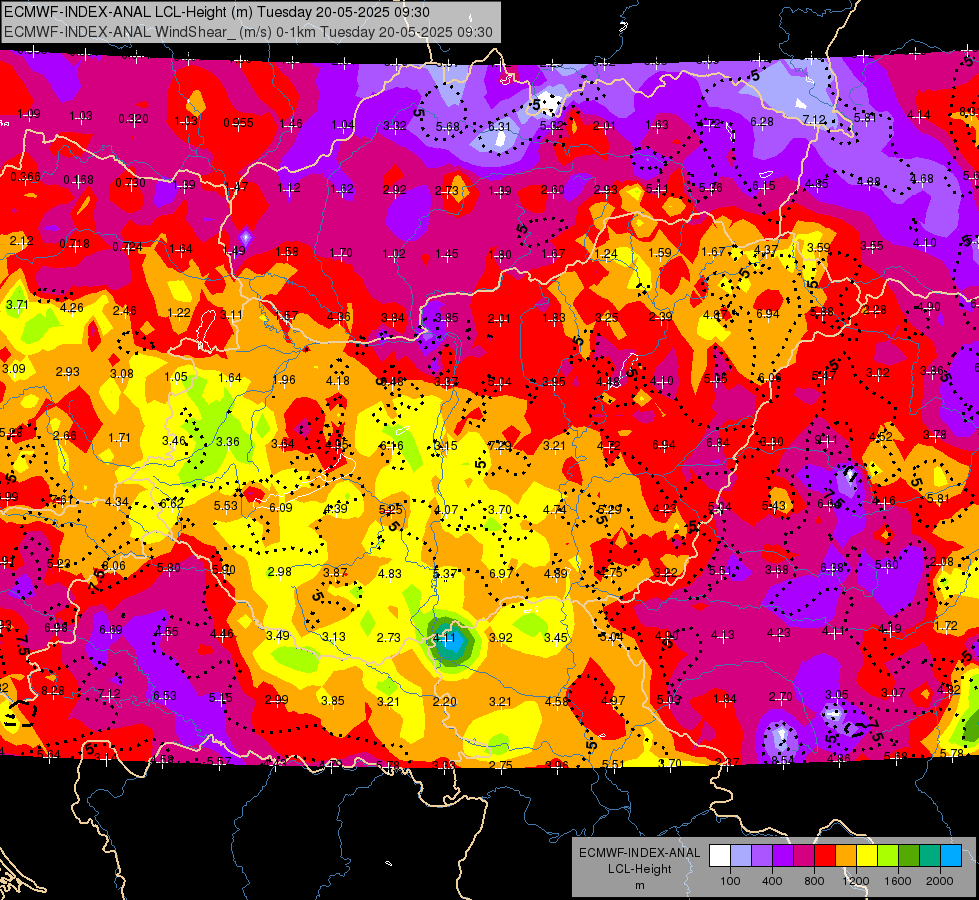Click the wind shear value 4.74
The image size is (979, 900).
(x=554, y=510)
